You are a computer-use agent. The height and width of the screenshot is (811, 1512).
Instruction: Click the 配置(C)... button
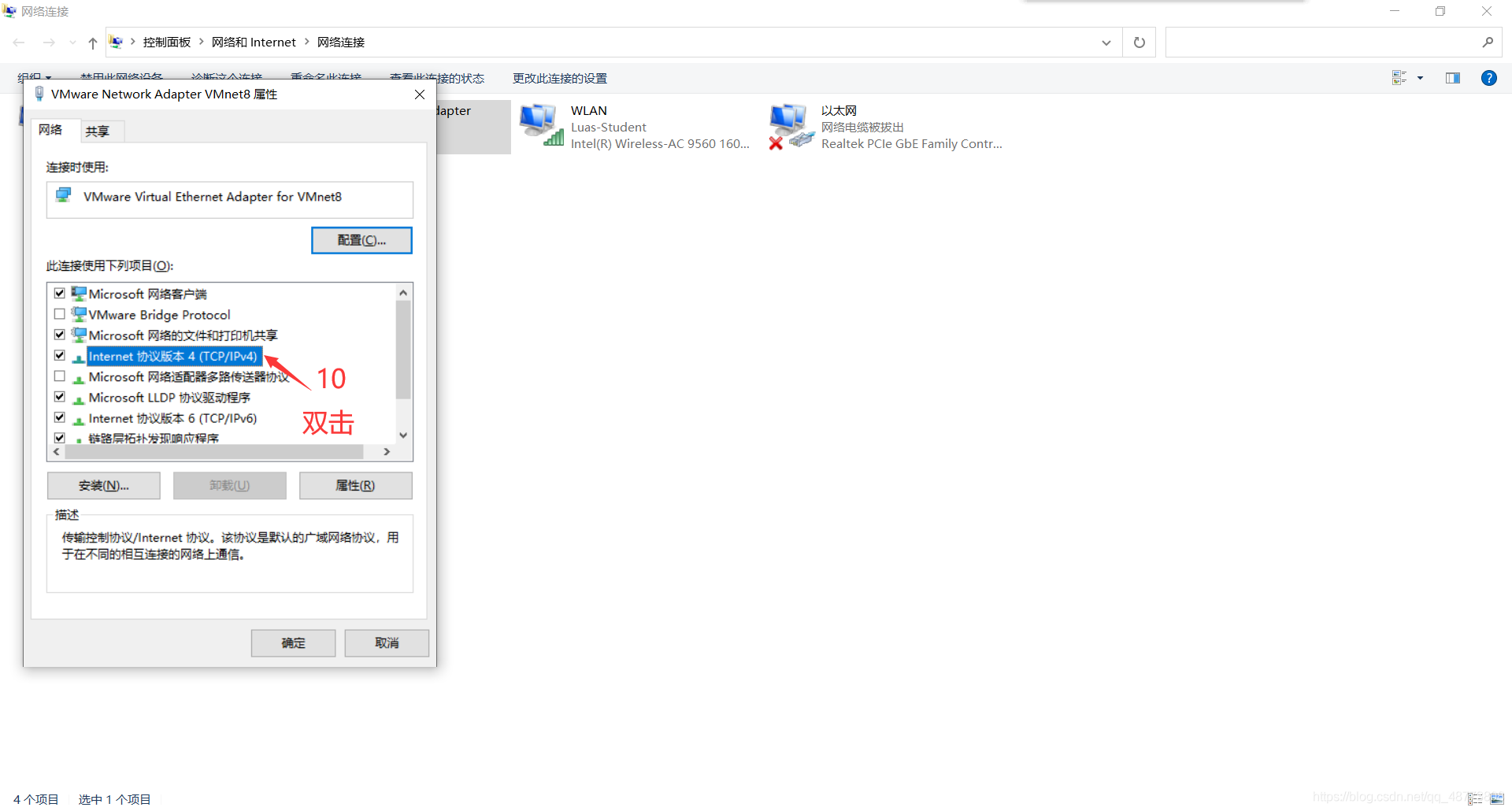click(362, 240)
